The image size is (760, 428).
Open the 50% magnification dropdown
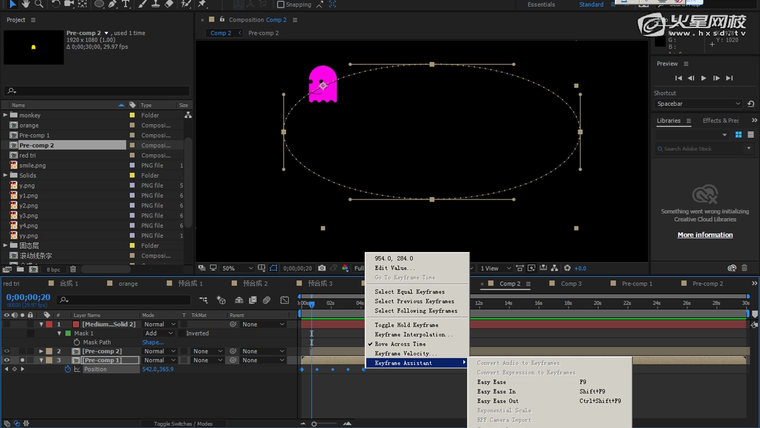[x=234, y=268]
